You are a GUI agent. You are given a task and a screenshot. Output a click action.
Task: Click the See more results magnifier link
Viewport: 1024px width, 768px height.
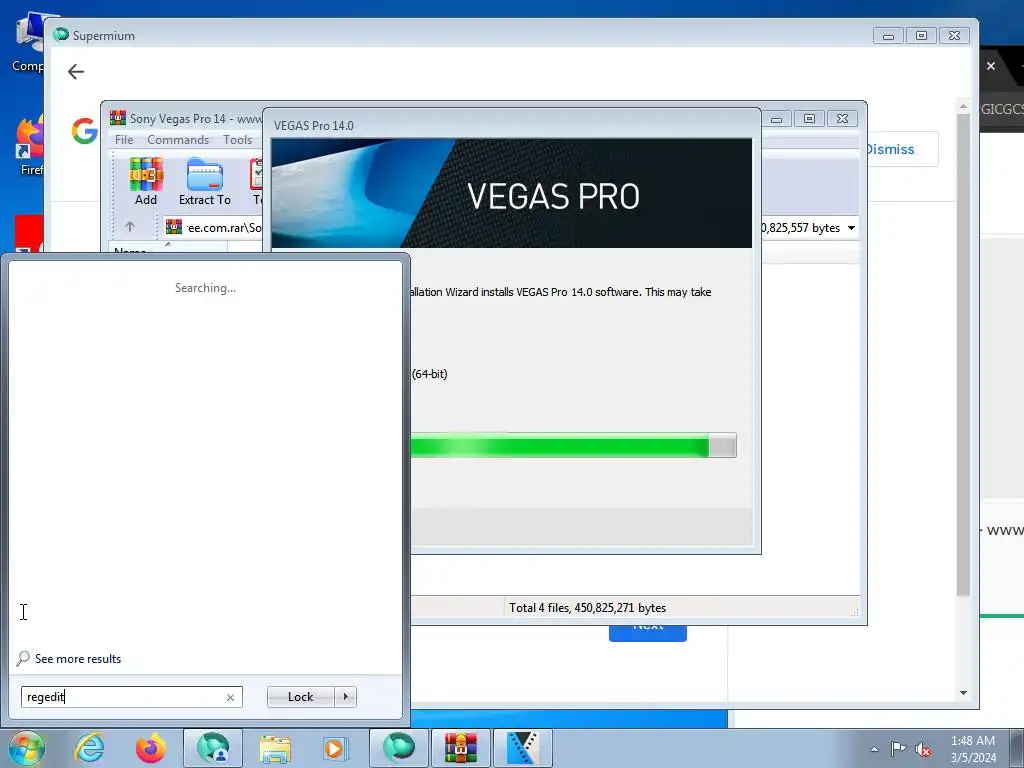click(x=69, y=658)
